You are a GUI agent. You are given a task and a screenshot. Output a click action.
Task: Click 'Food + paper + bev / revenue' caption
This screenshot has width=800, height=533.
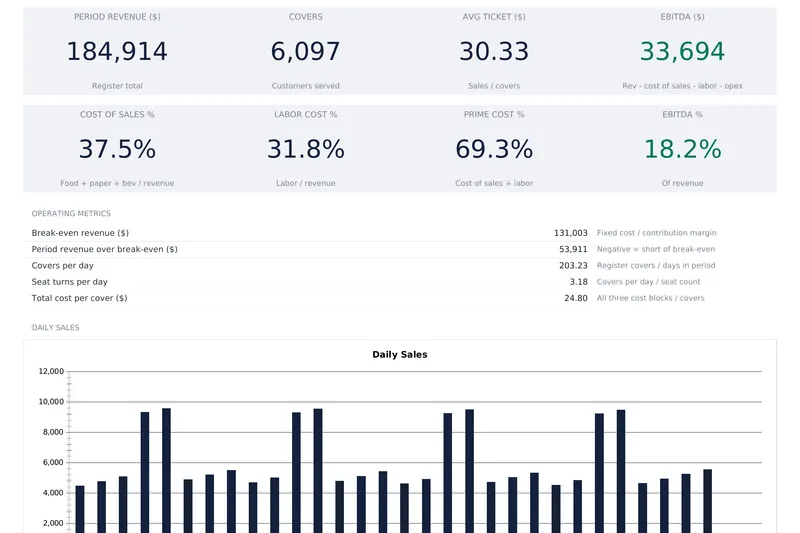pyautogui.click(x=117, y=183)
